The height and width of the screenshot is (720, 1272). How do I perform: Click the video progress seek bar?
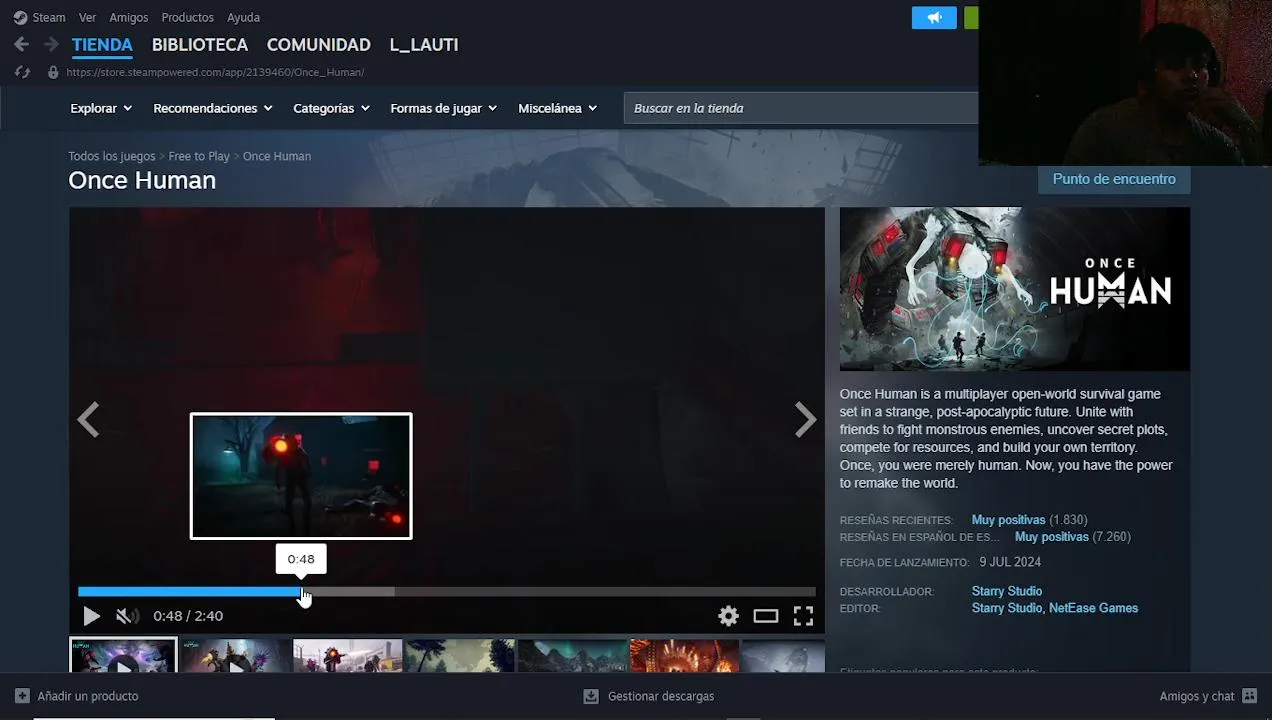(447, 592)
